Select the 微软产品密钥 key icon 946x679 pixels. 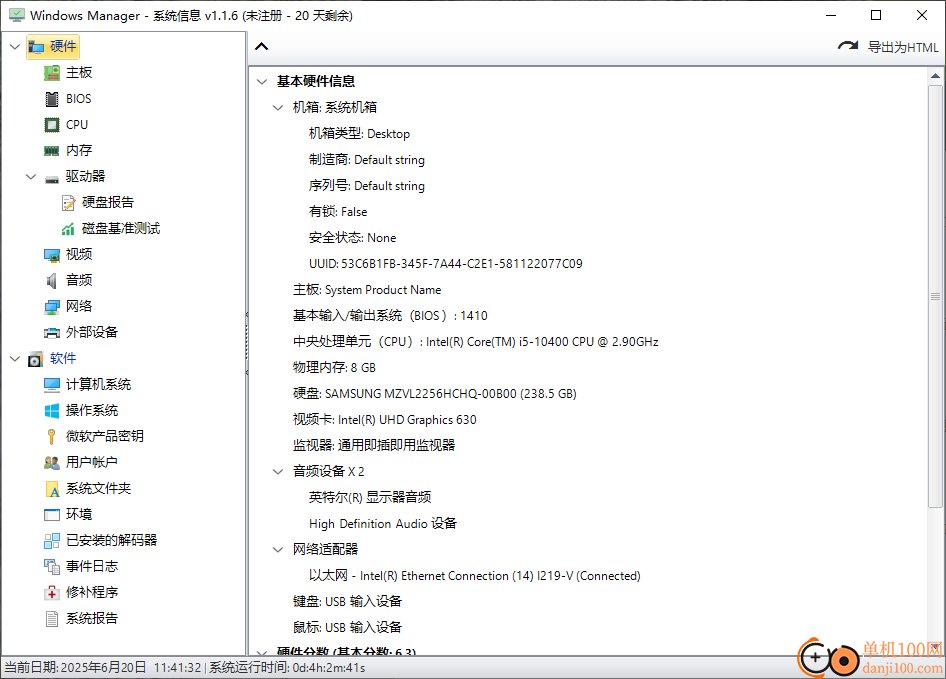[52, 436]
